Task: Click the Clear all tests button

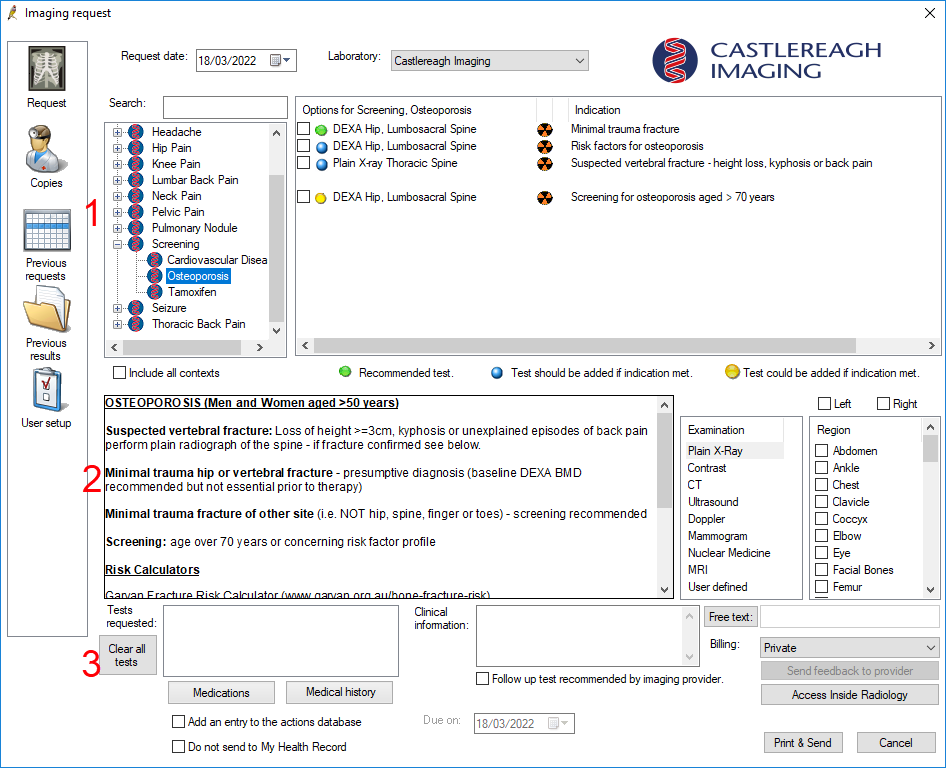Action: (127, 655)
